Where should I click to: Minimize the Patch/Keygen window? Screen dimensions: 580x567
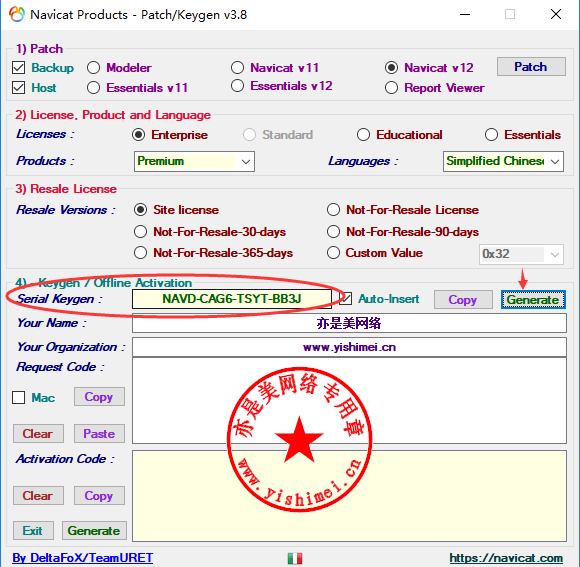point(465,14)
